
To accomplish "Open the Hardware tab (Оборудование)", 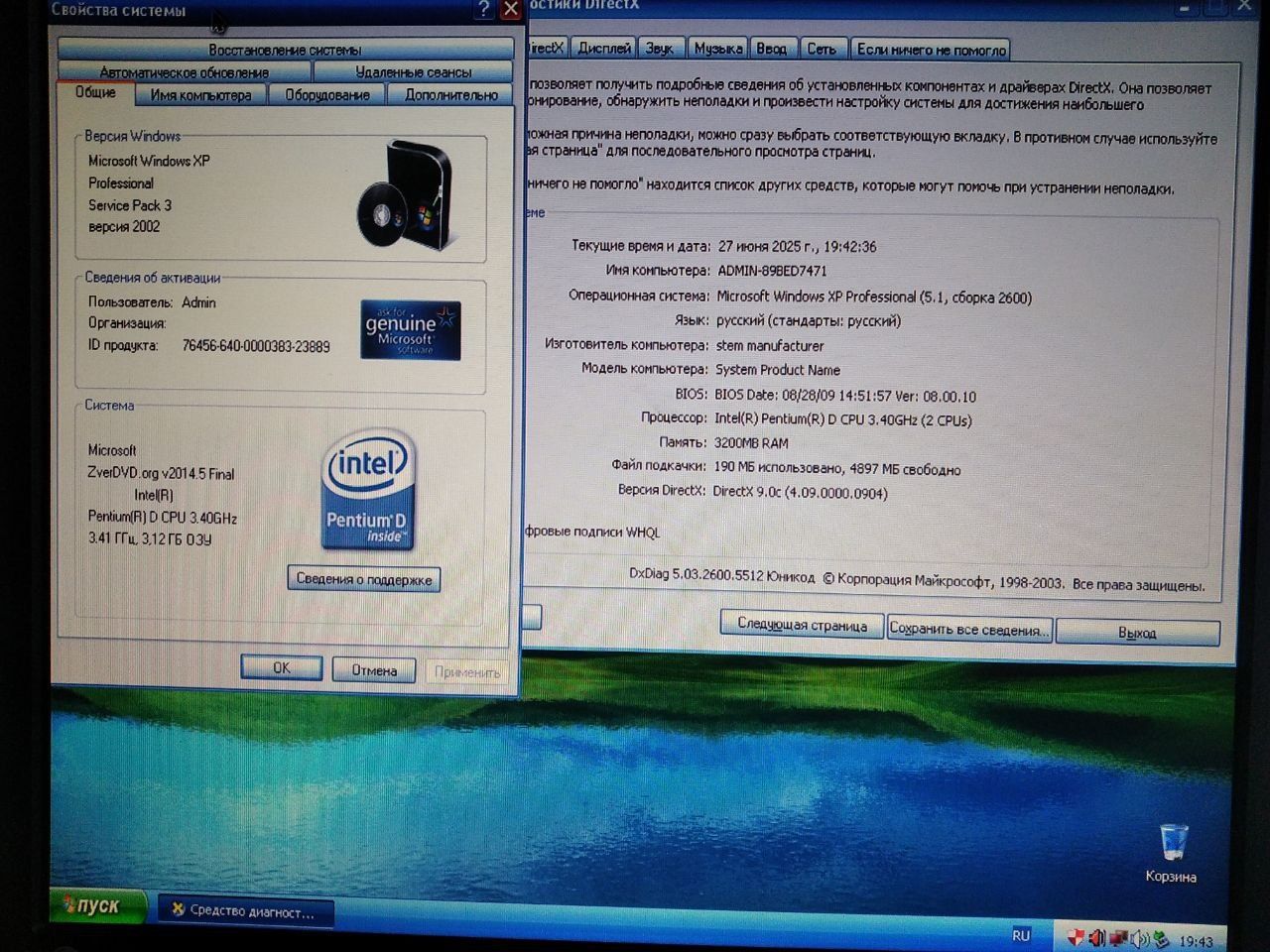I will [327, 95].
